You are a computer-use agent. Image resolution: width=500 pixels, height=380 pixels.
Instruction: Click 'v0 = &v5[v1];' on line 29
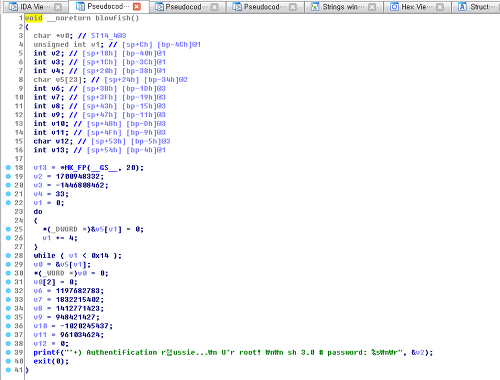coord(62,264)
